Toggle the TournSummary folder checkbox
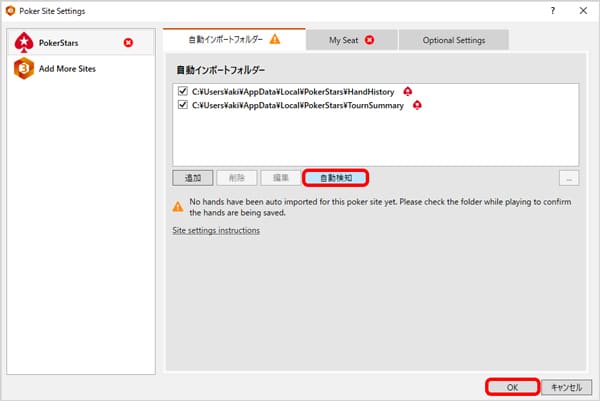Image resolution: width=600 pixels, height=401 pixels. tap(182, 105)
